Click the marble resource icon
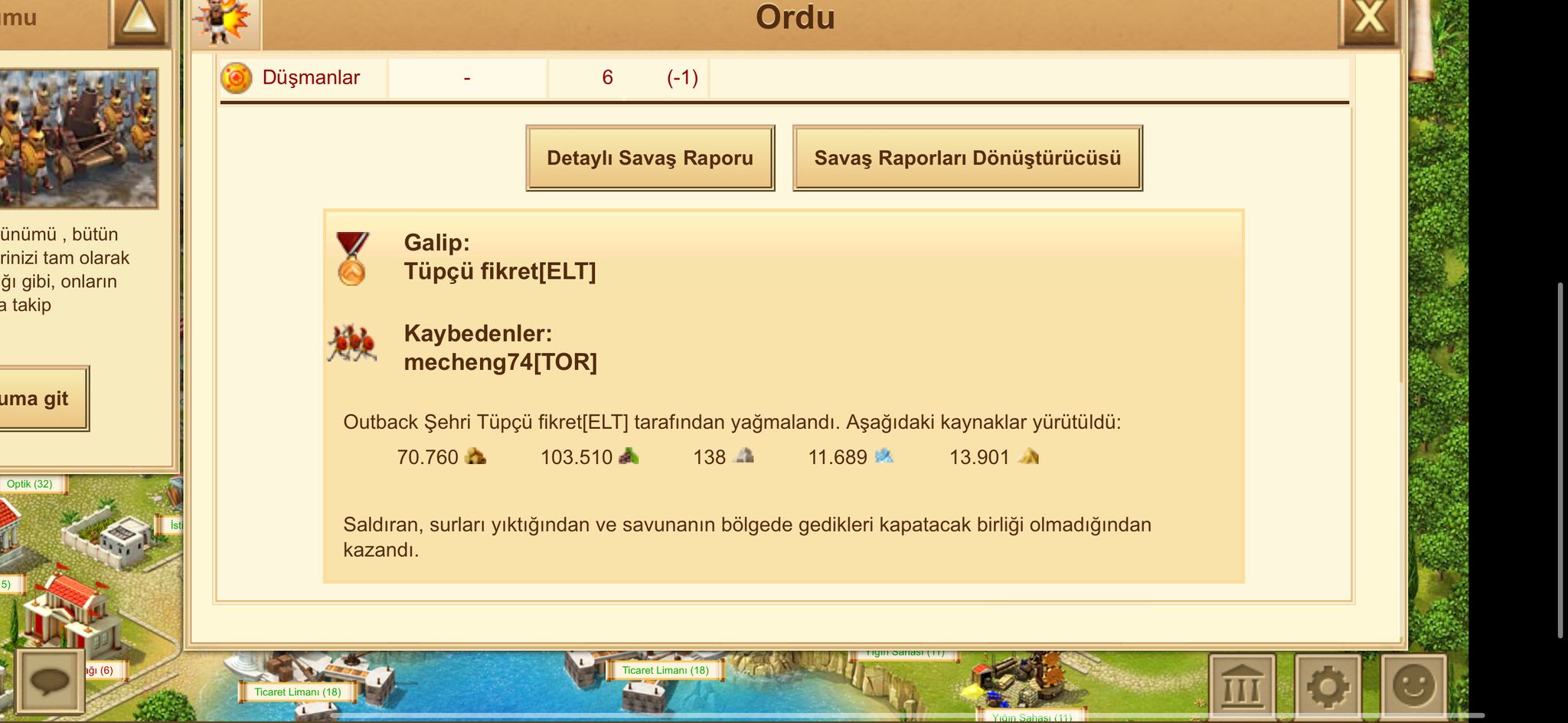The height and width of the screenshot is (723, 1568). pyautogui.click(x=743, y=456)
